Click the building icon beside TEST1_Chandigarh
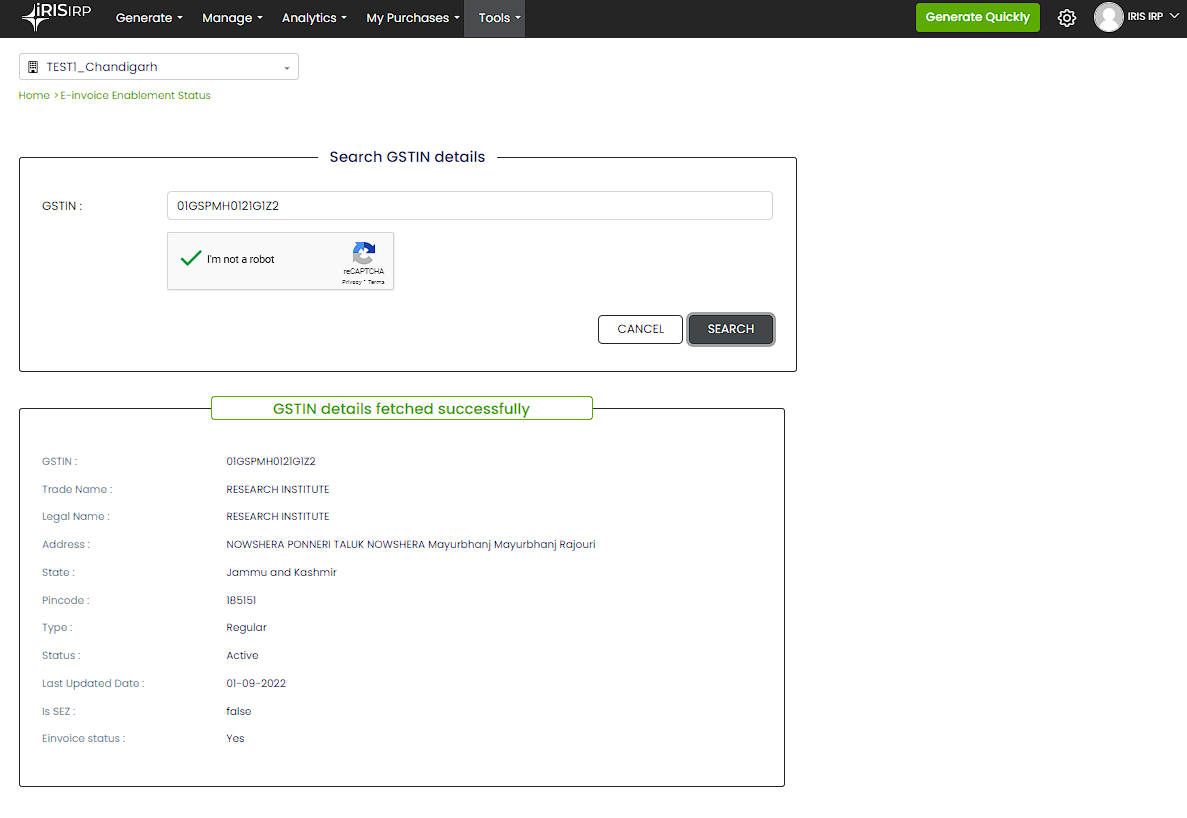1187x818 pixels. (x=33, y=67)
